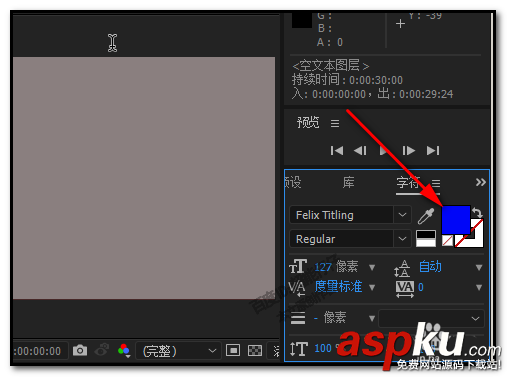Click the small no-color swatch
Screen dimensions: 507x377
coord(447,241)
